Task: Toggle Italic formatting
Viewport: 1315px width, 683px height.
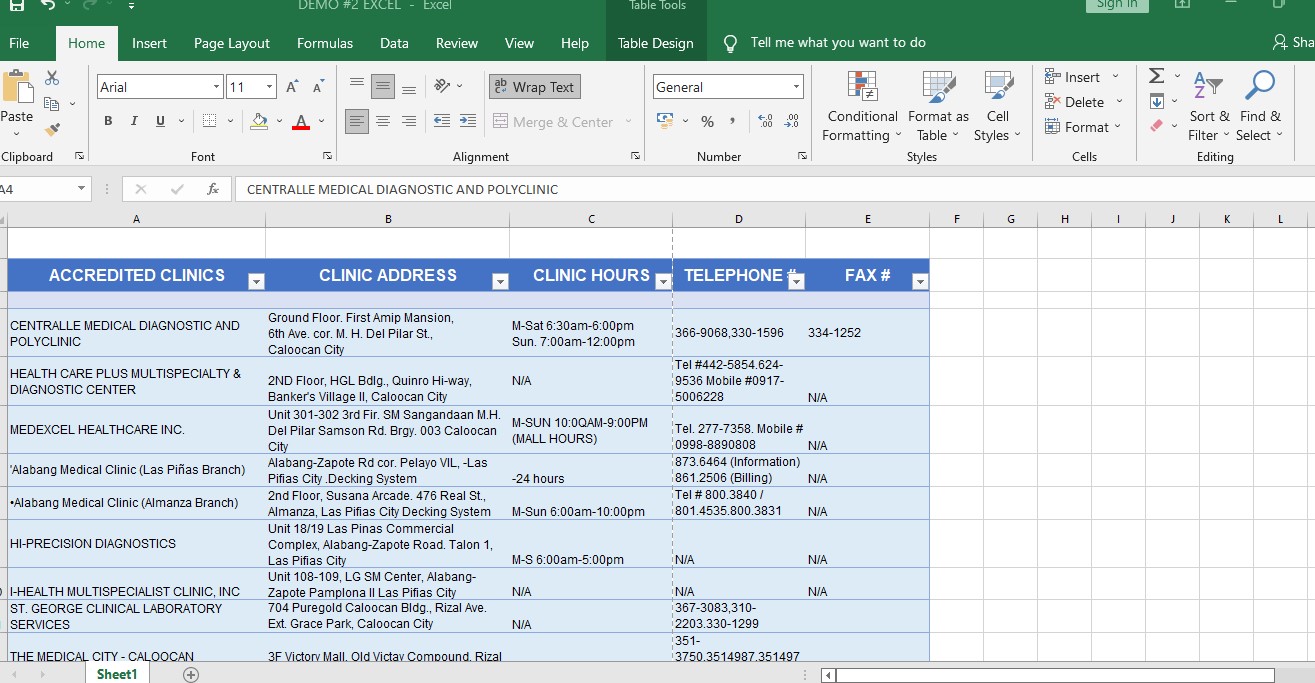Action: pos(134,121)
